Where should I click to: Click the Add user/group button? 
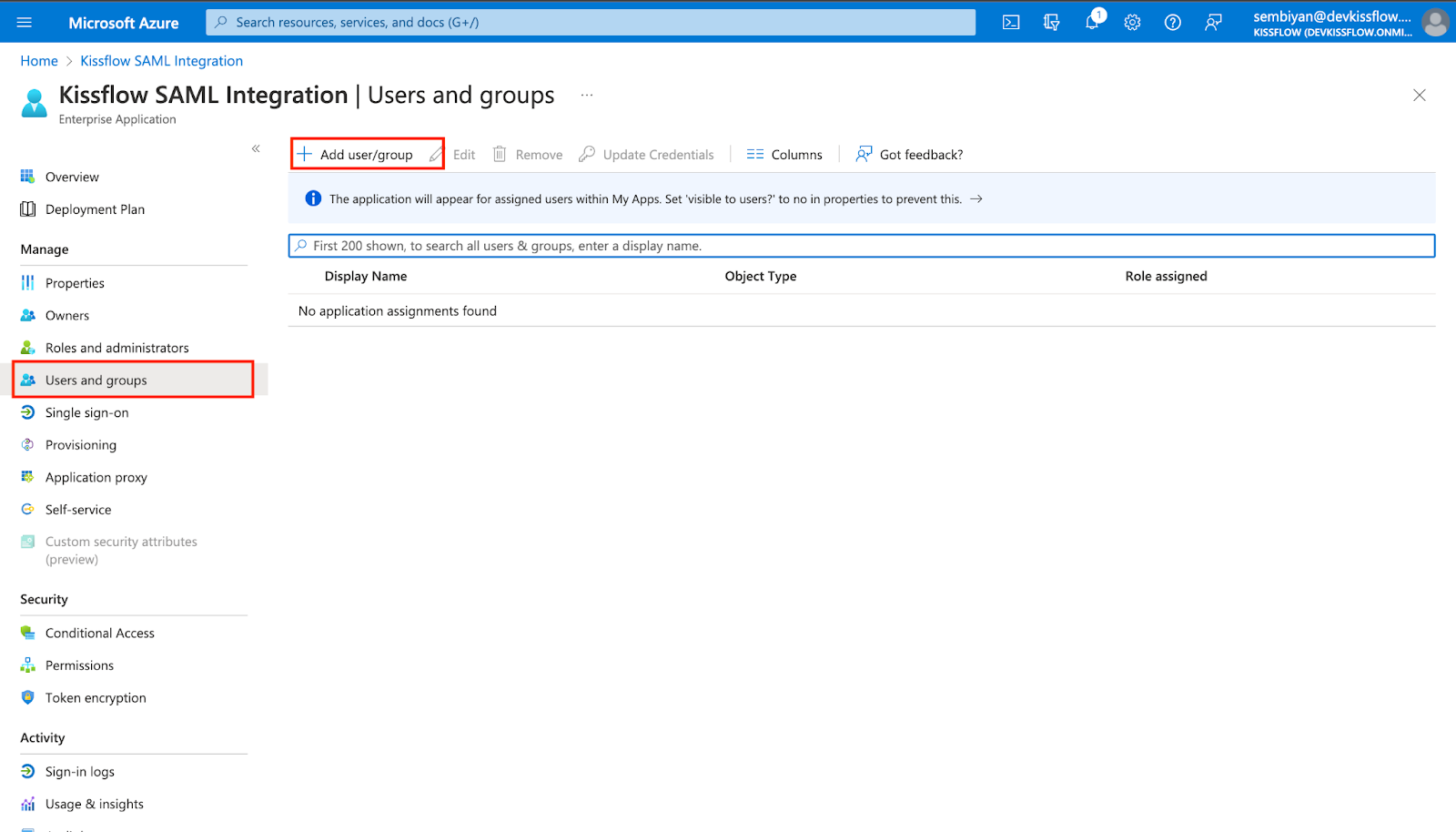(x=356, y=155)
